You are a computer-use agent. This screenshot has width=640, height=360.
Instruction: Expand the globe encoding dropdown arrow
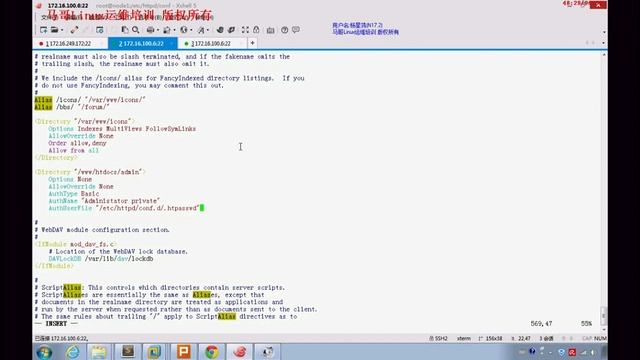191,30
